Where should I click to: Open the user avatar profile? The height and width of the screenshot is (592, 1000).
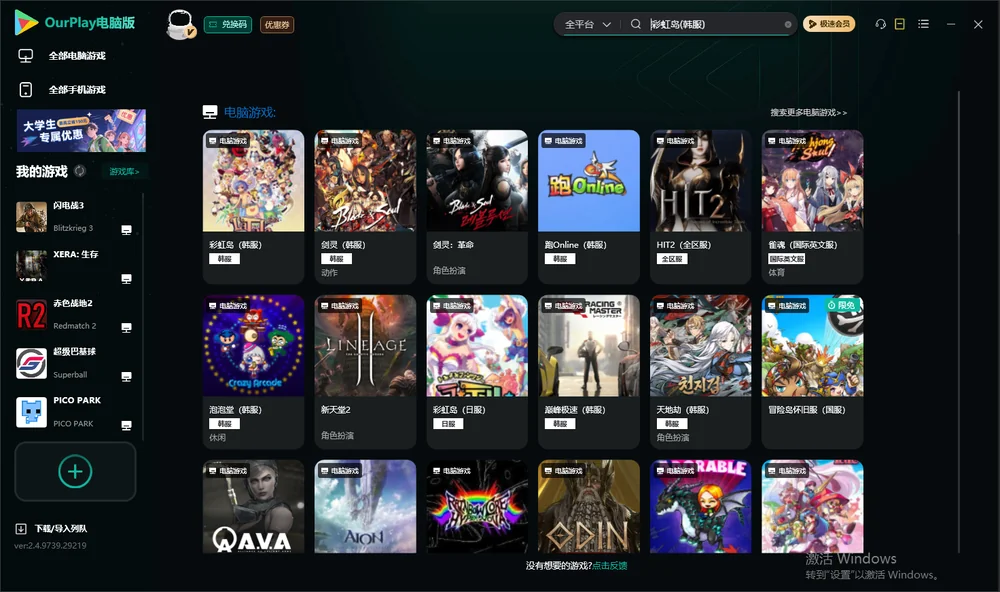click(x=180, y=24)
